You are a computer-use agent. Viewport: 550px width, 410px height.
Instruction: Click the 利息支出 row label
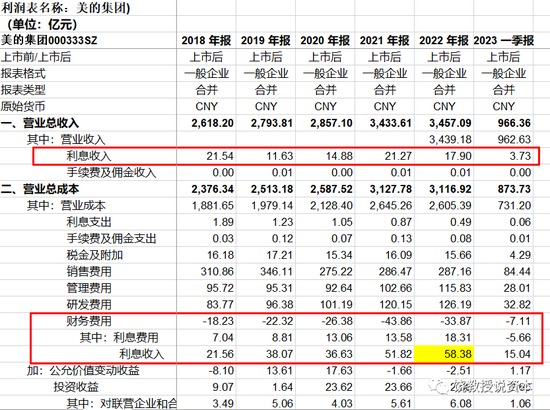click(88, 222)
